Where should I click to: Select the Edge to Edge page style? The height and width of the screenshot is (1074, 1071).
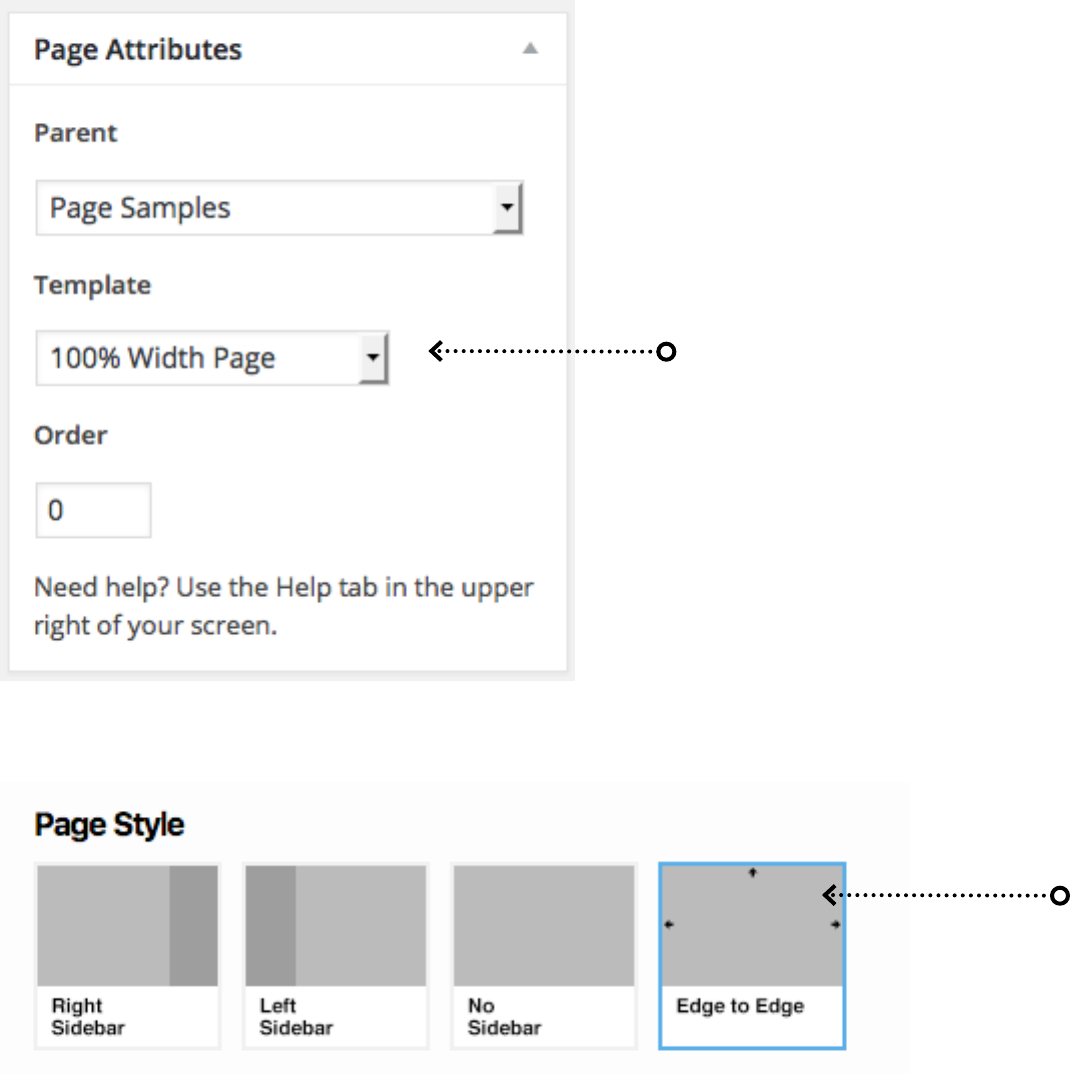[751, 1008]
